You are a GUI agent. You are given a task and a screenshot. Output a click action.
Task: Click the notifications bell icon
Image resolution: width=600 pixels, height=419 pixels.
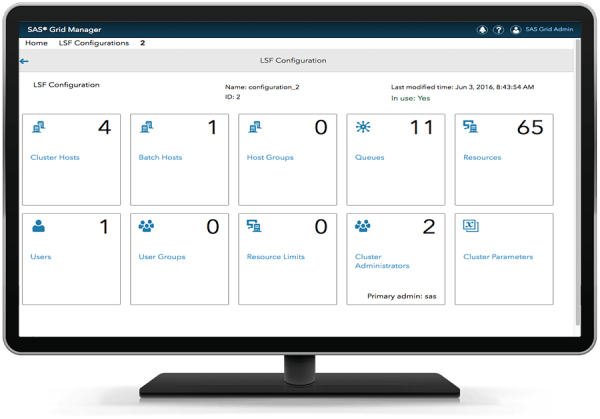[x=482, y=30]
